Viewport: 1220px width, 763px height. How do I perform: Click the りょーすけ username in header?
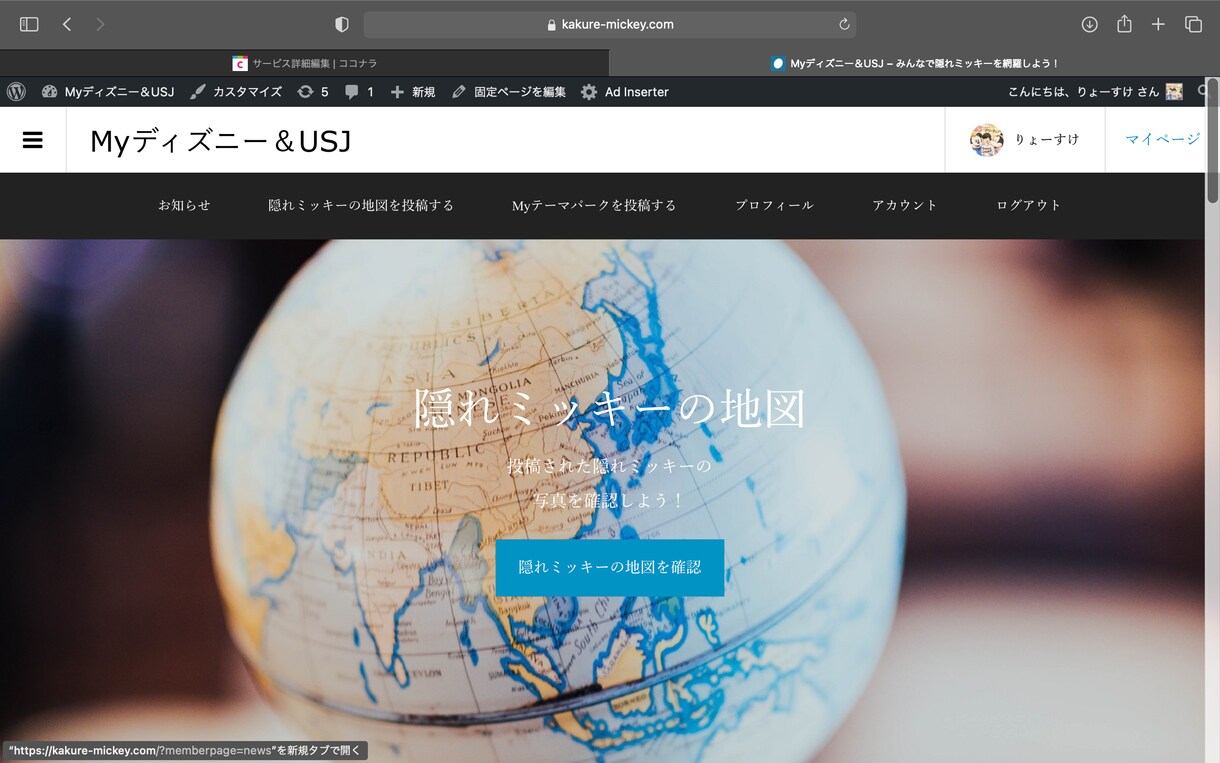click(1047, 140)
